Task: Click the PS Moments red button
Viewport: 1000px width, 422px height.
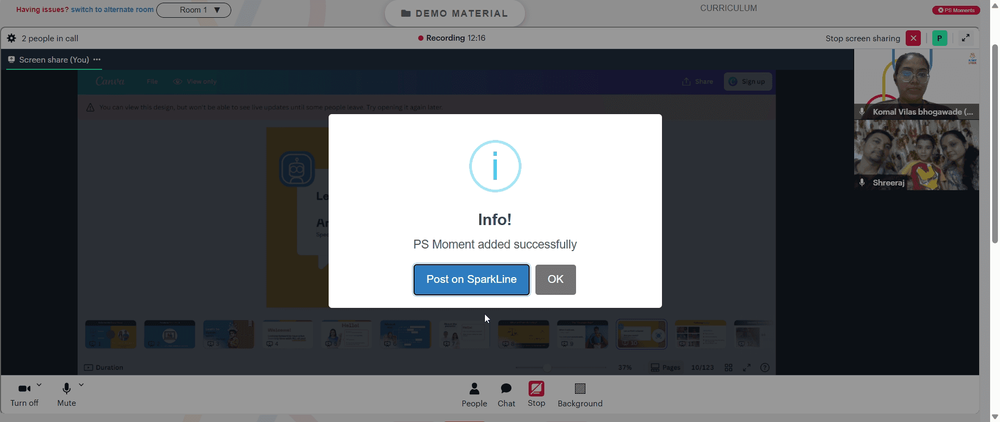Action: point(956,10)
